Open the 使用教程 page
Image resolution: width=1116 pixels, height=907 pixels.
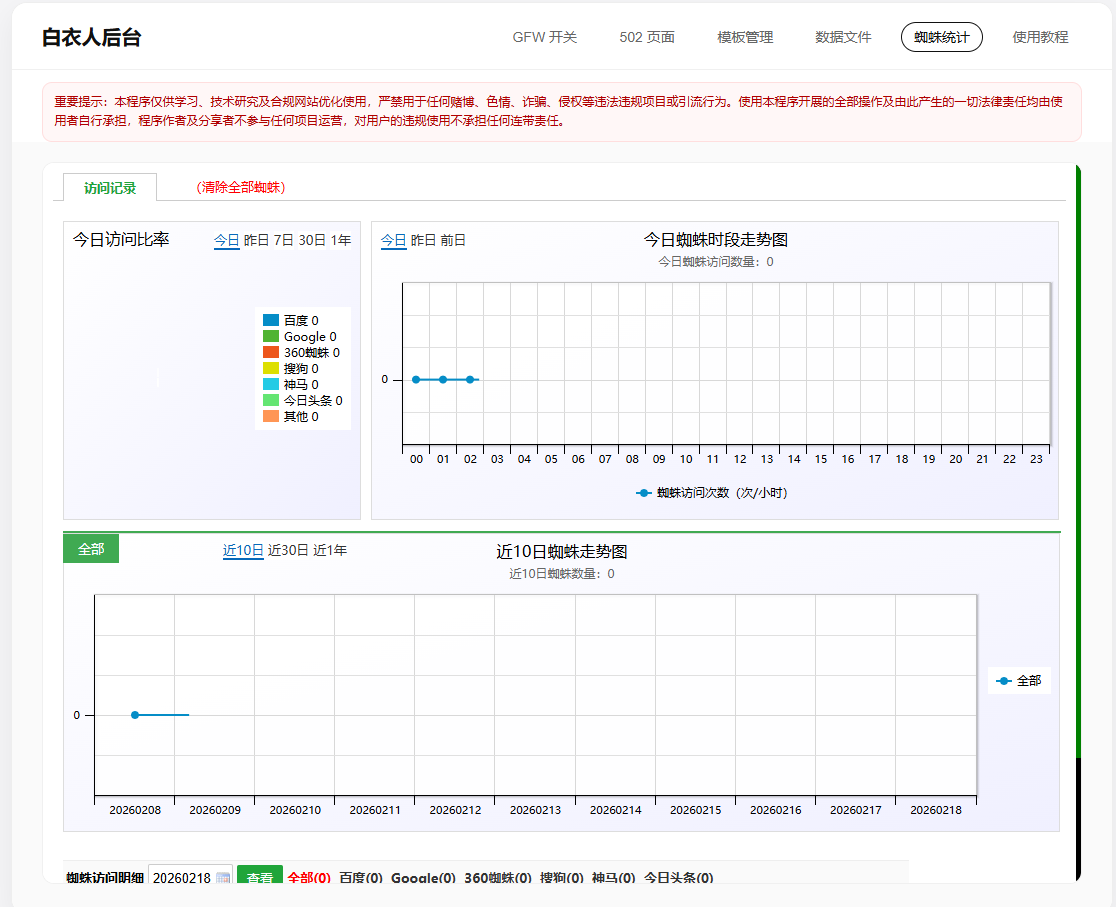[1040, 37]
